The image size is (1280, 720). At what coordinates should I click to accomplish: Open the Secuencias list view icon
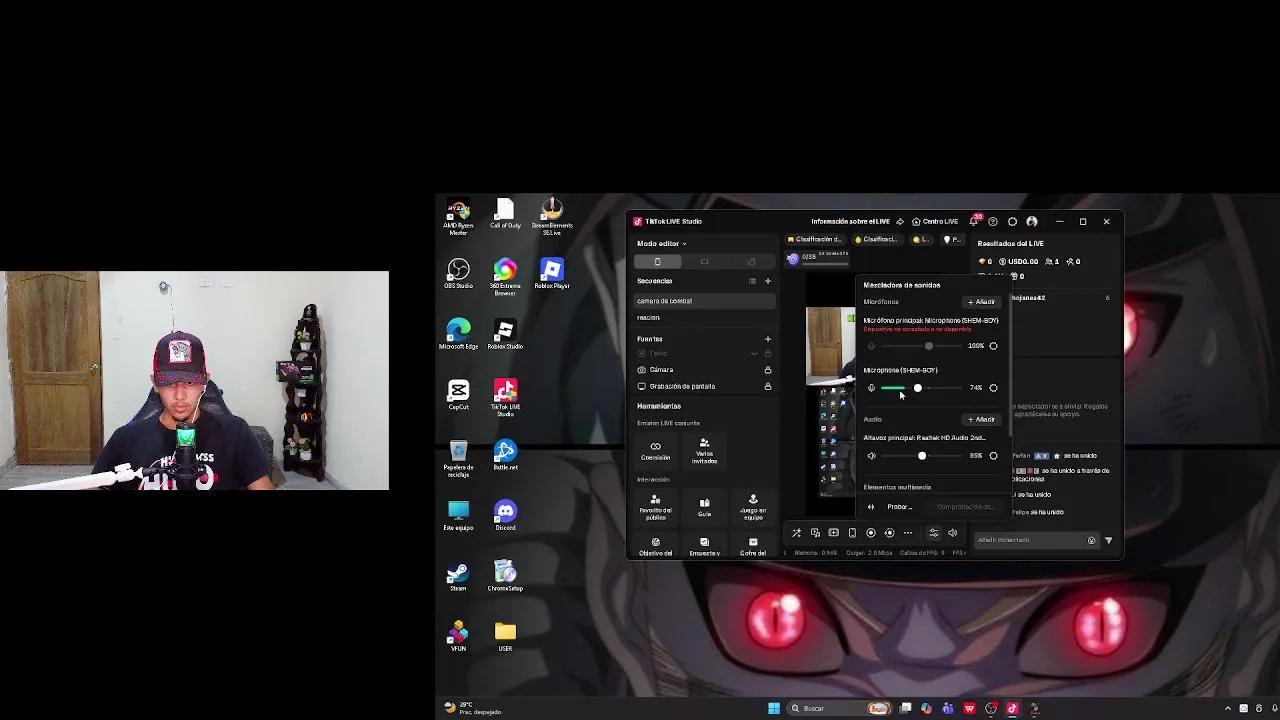click(x=752, y=281)
